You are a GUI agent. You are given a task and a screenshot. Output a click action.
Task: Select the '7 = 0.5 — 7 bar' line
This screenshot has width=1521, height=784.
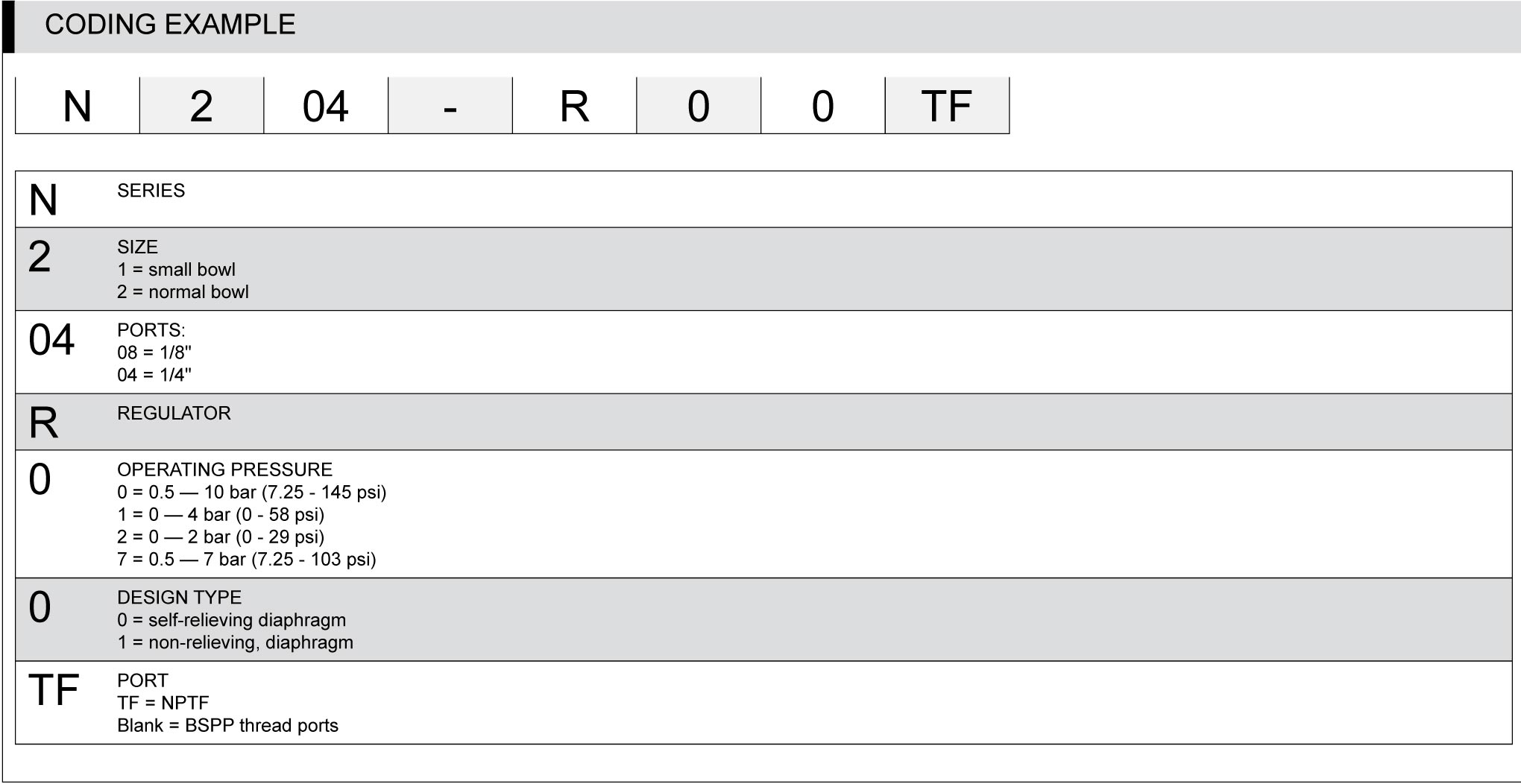coord(246,560)
